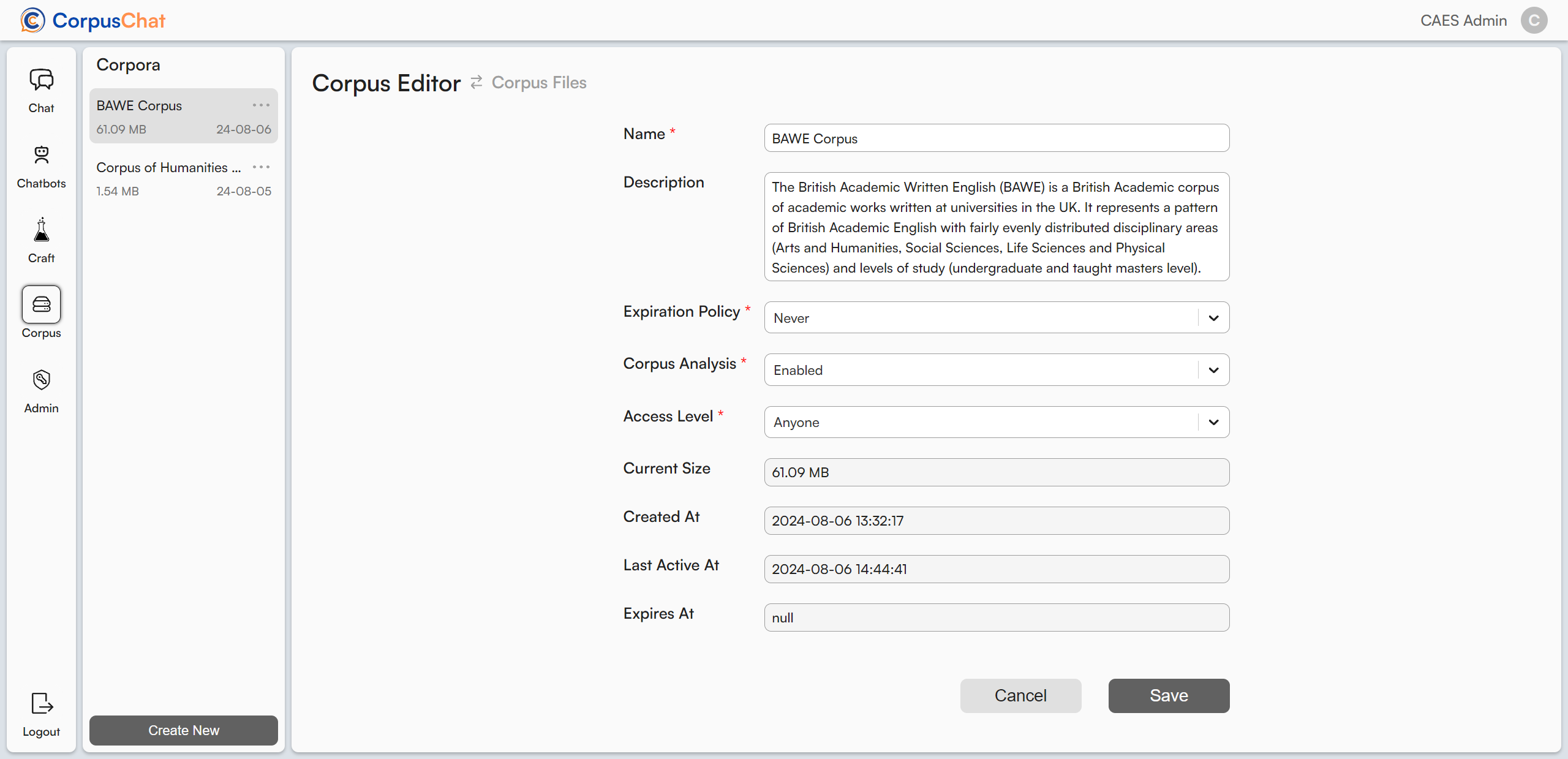Expand the Corpus Analysis dropdown
Image resolution: width=1568 pixels, height=759 pixels.
pos(1213,370)
